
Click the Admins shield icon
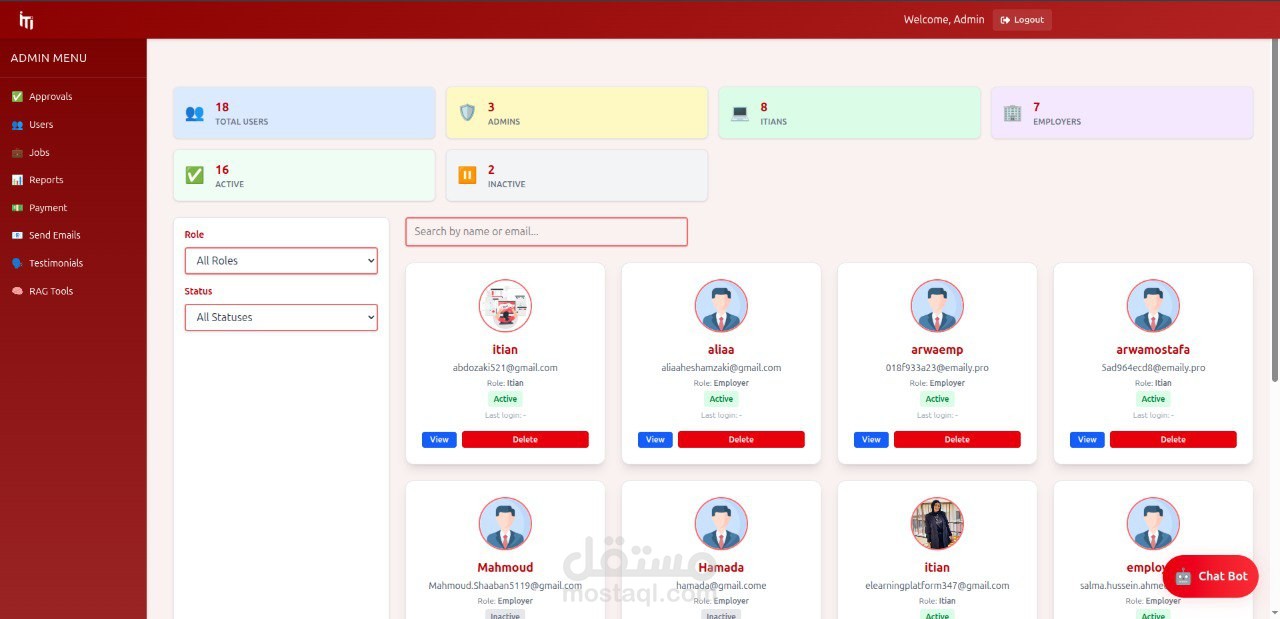(467, 113)
